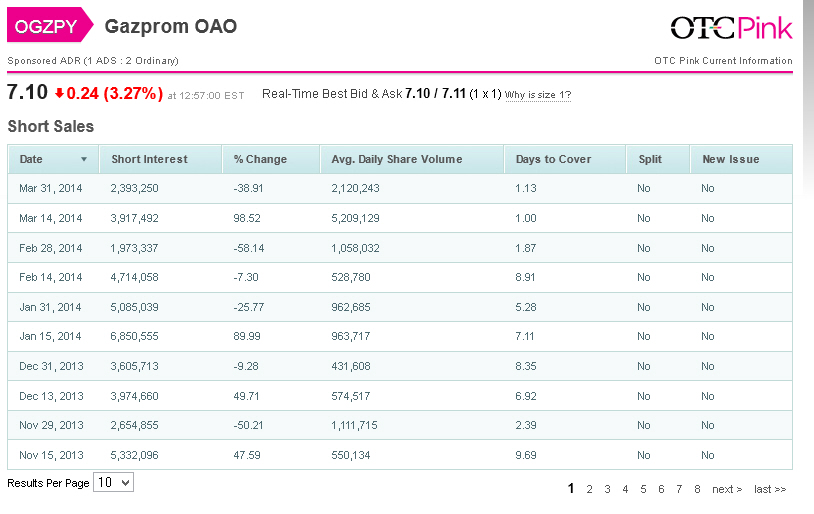Screen dimensions: 814x514
Task: Click the OTC Pink Current Information label
Action: point(723,61)
